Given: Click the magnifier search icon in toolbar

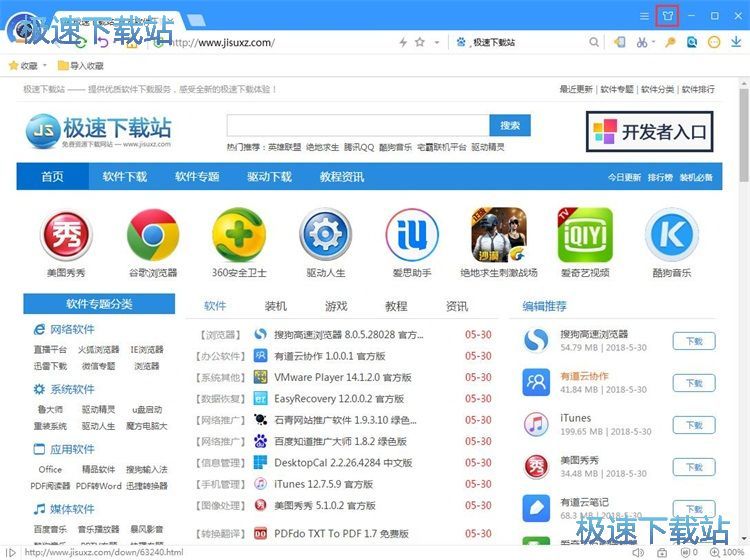Looking at the screenshot, I should tap(594, 43).
